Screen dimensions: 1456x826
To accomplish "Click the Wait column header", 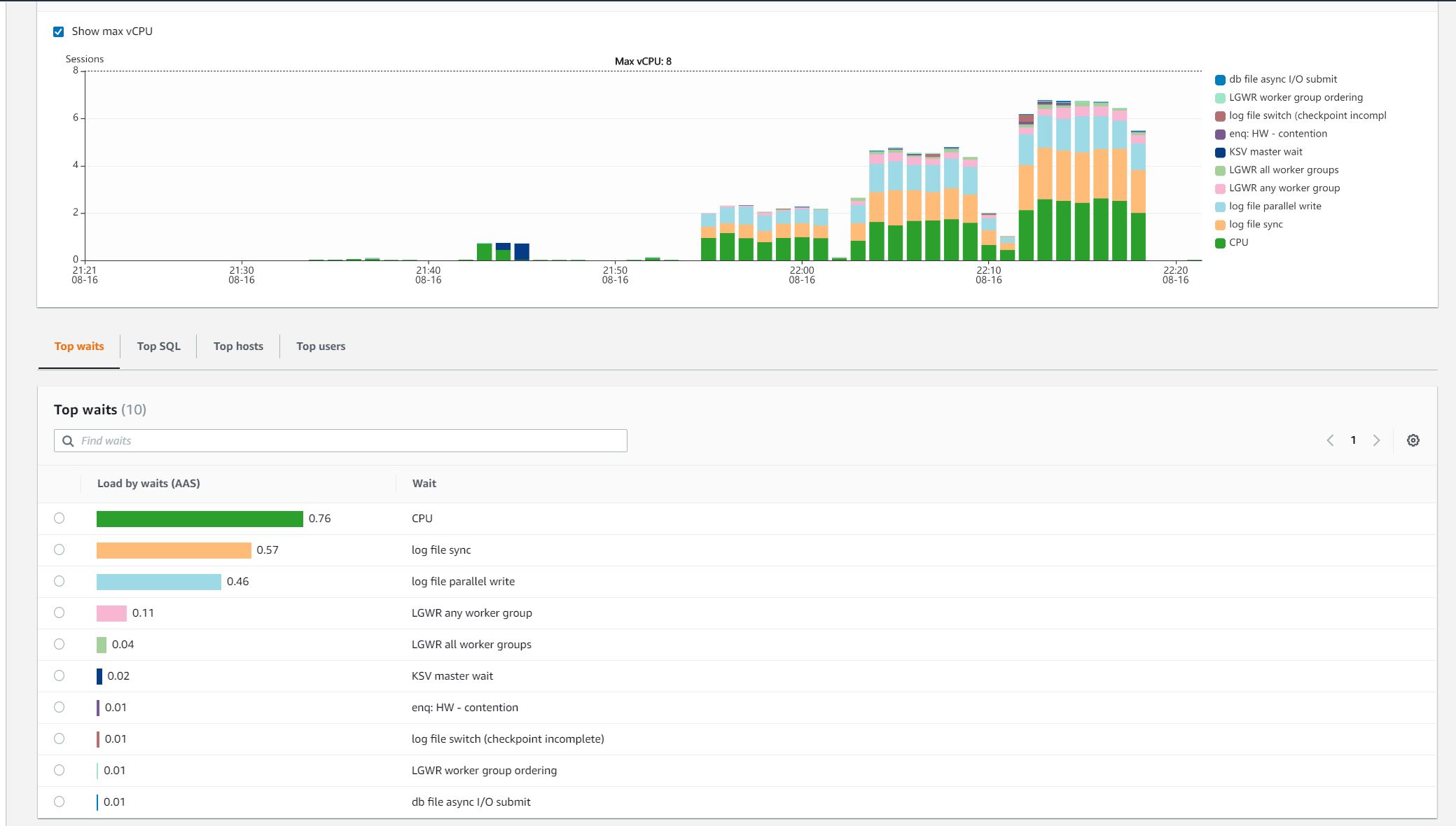I will point(424,483).
